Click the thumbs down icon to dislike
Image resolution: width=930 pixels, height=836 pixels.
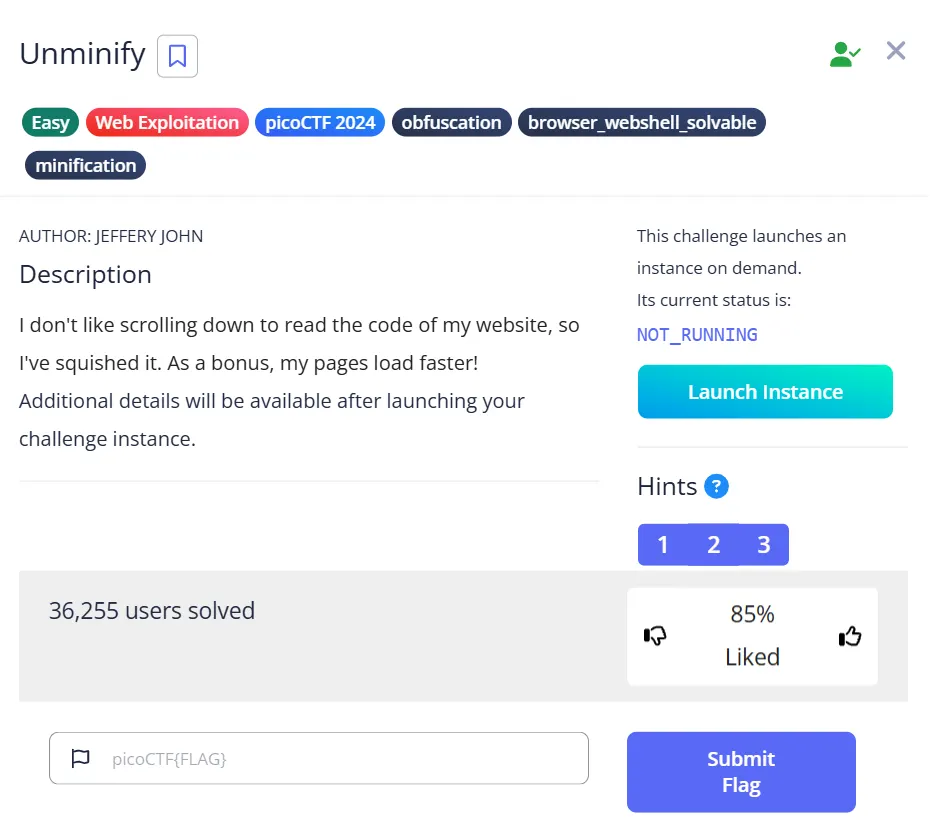point(657,635)
